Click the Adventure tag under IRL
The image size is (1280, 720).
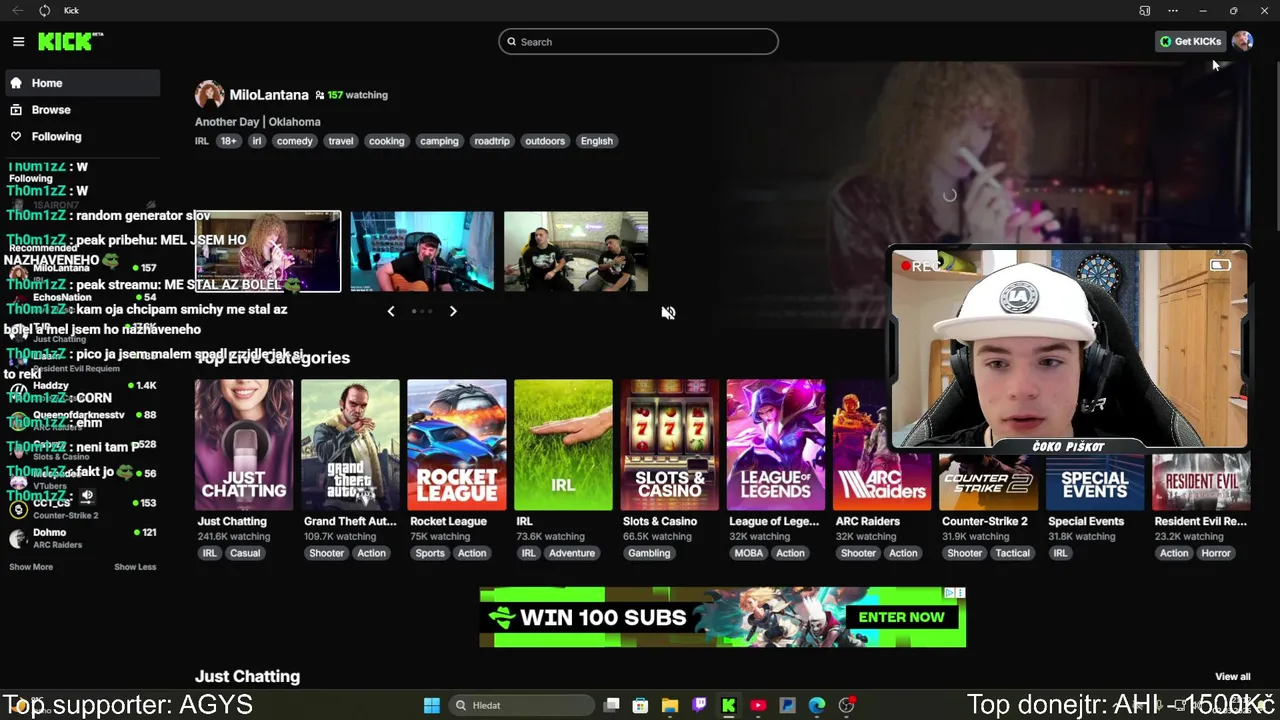pyautogui.click(x=572, y=553)
